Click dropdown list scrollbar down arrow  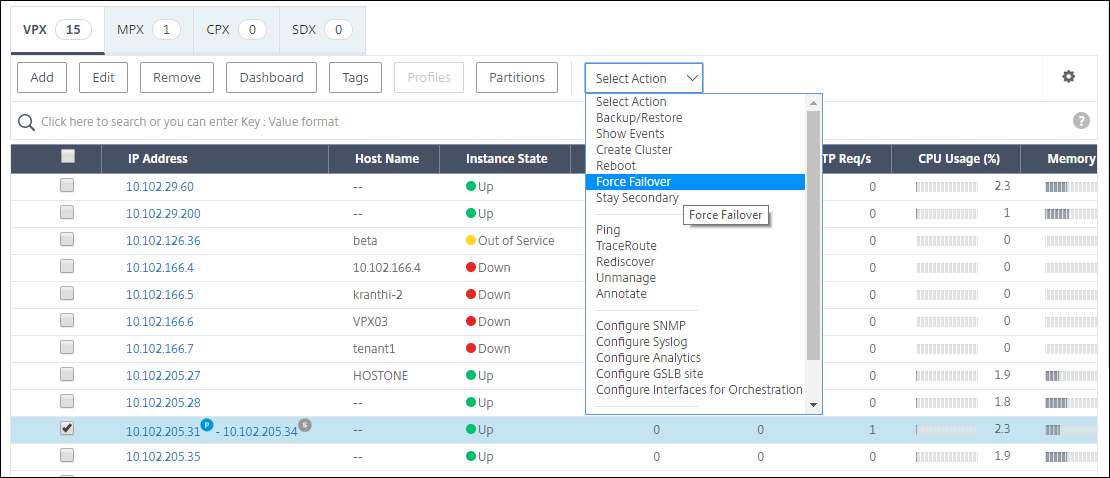coord(813,405)
